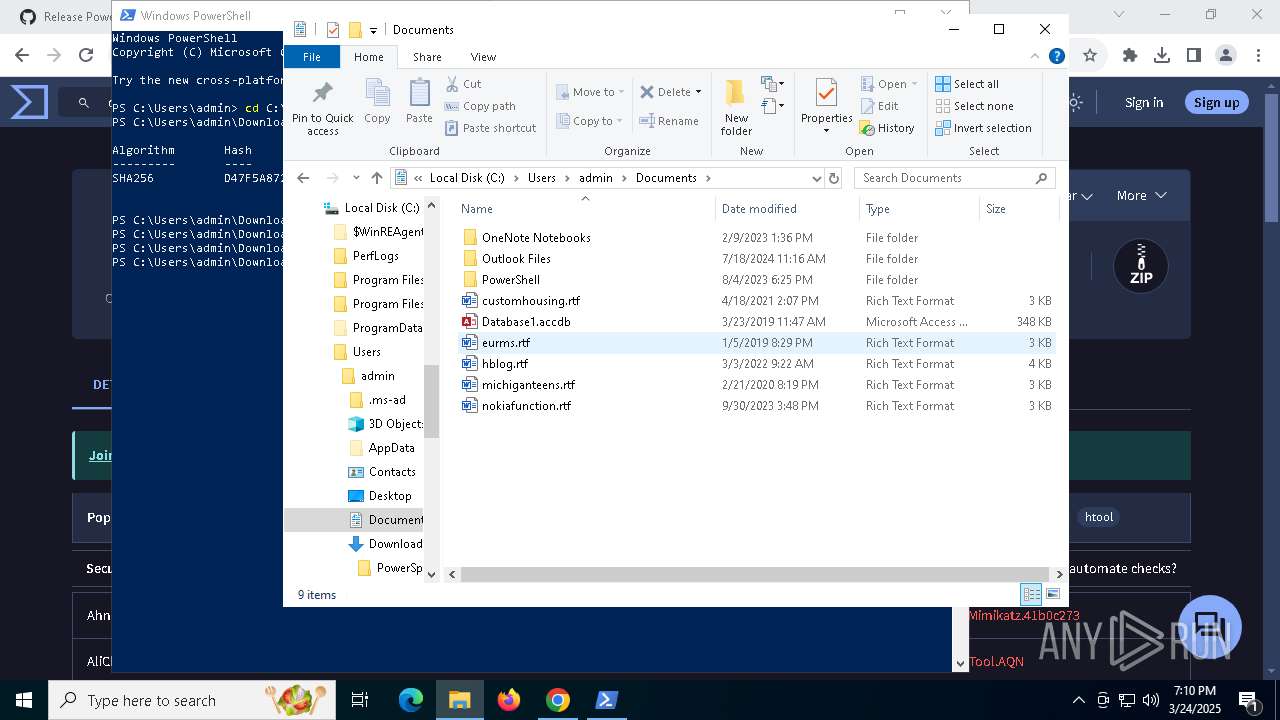The height and width of the screenshot is (720, 1280).
Task: Open the File tab
Action: 312,57
